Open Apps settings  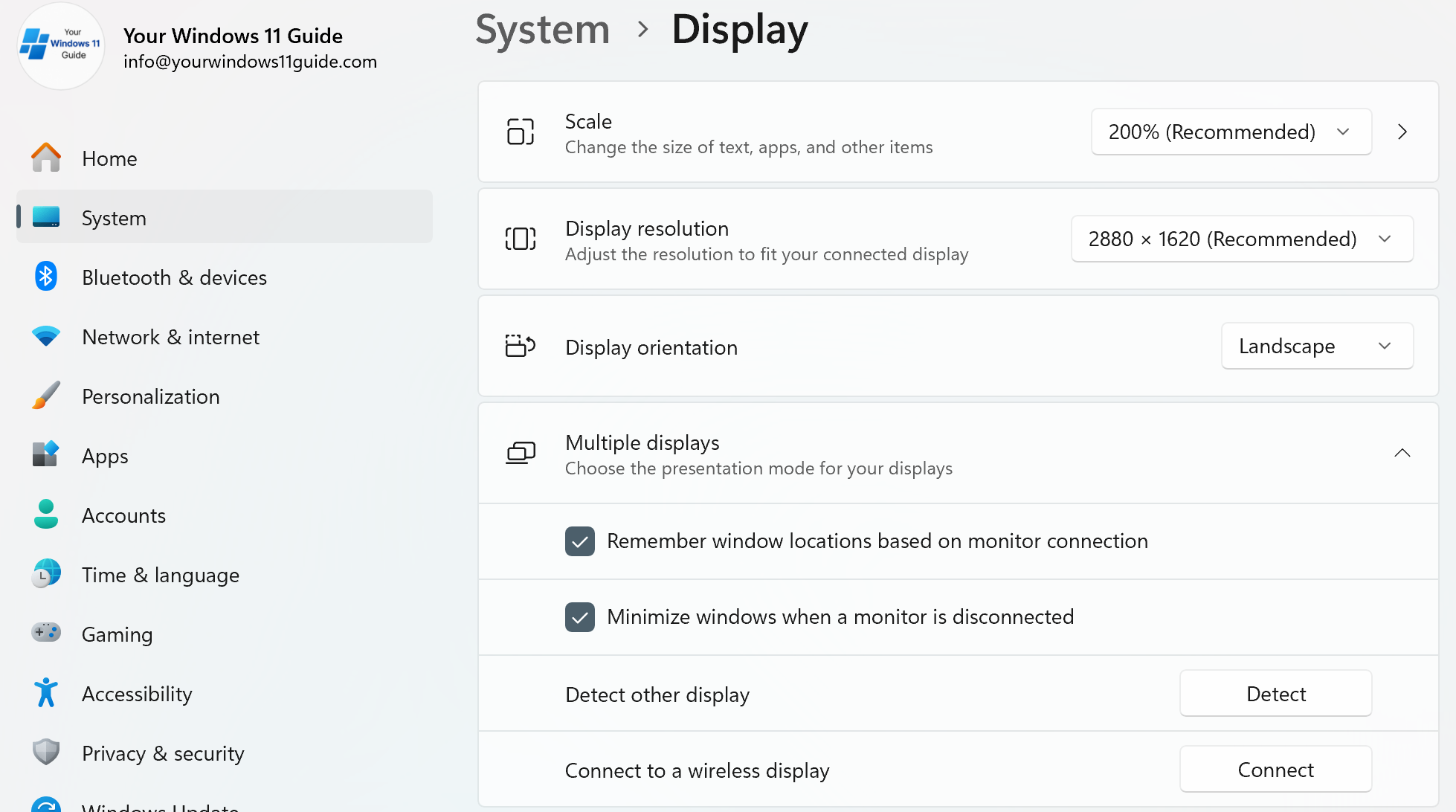224,455
